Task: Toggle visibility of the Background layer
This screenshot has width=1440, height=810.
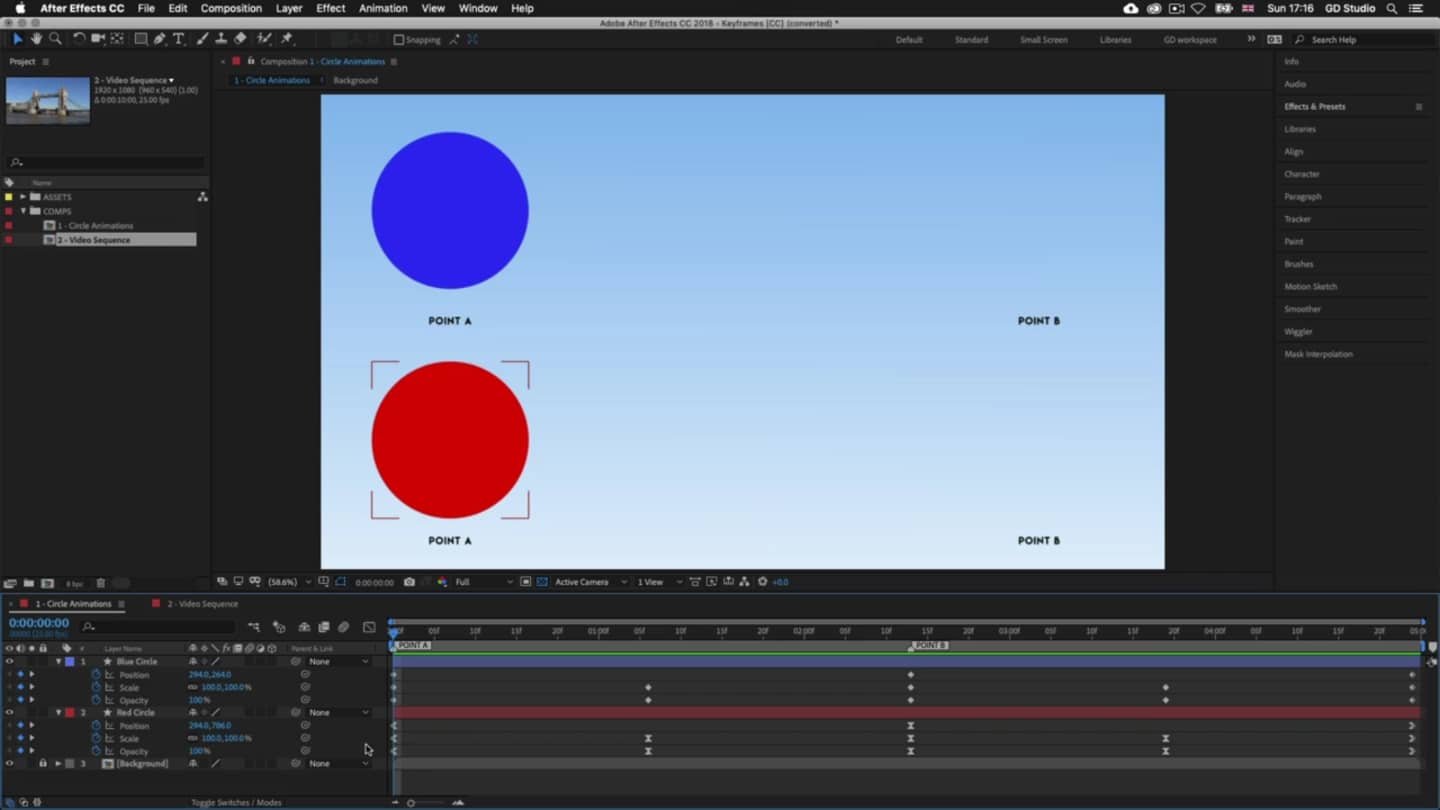Action: pyautogui.click(x=9, y=764)
